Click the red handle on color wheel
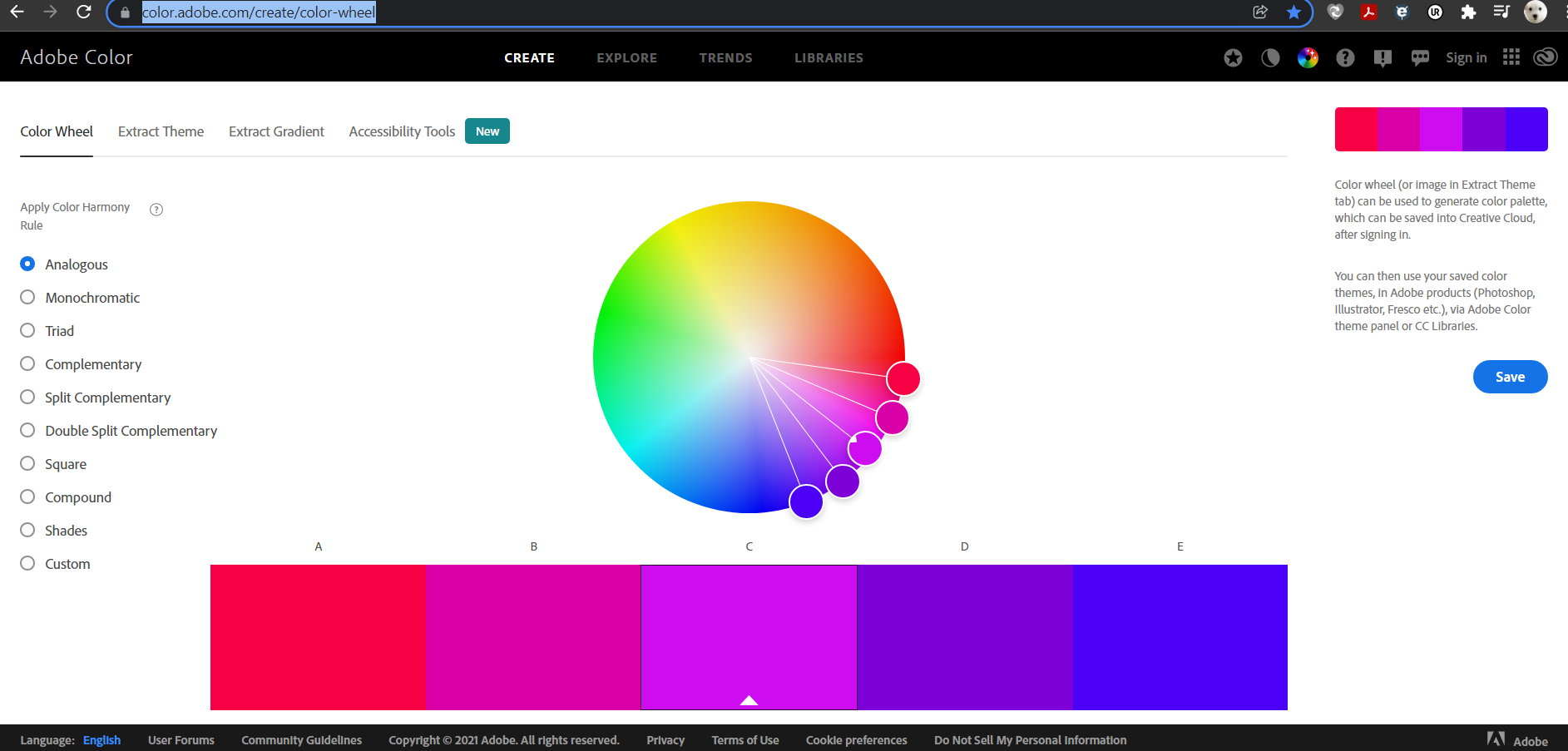This screenshot has height=751, width=1568. (x=903, y=378)
